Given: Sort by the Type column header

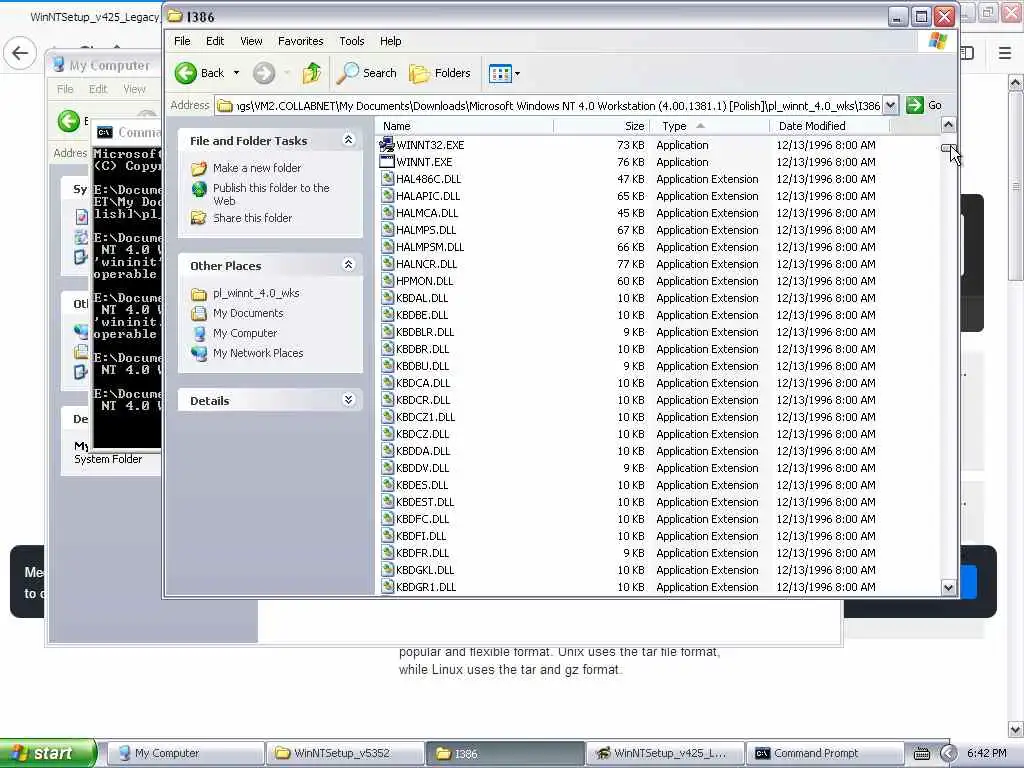Looking at the screenshot, I should (x=709, y=126).
